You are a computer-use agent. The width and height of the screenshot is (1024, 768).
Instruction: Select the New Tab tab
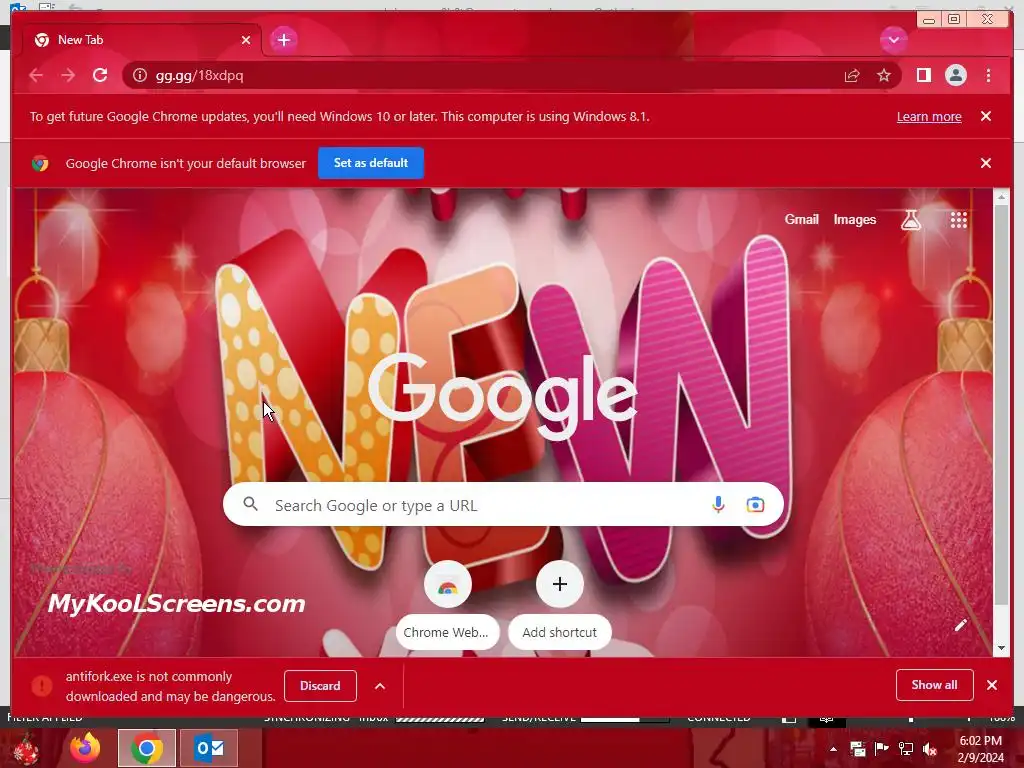point(140,40)
